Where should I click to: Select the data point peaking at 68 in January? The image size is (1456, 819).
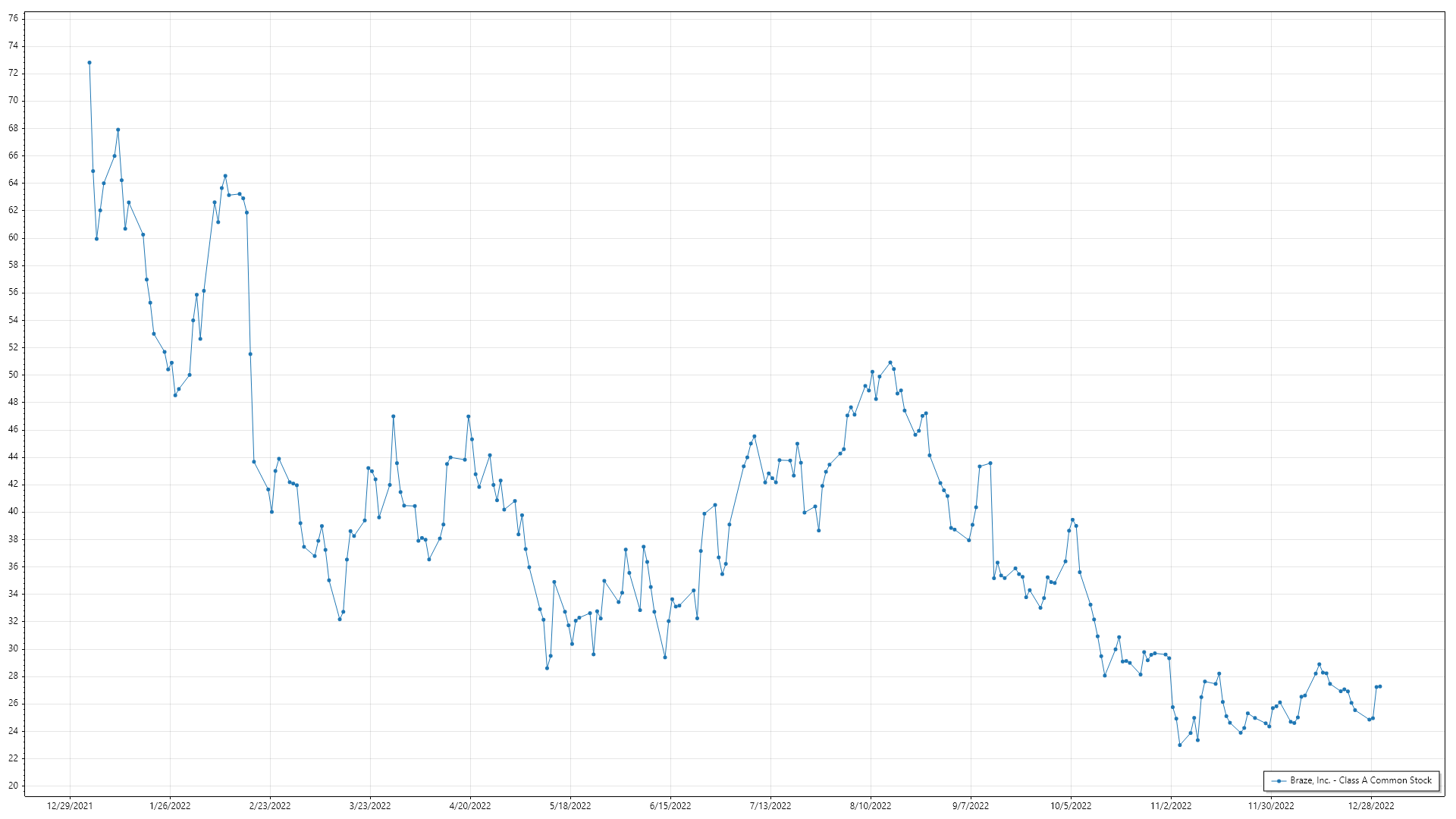click(118, 130)
